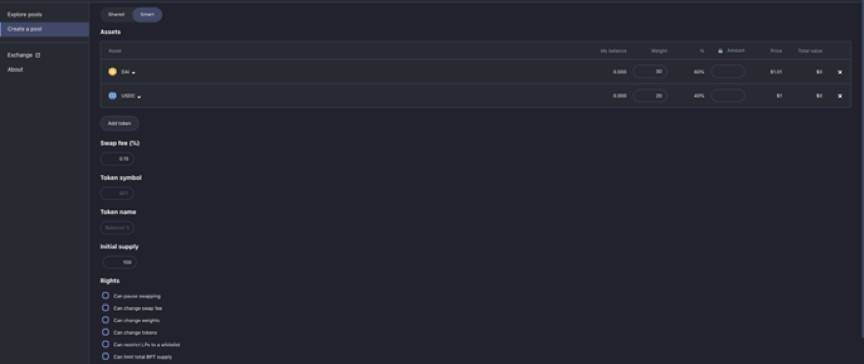
Task: Toggle the Can change weights right
Action: [105, 320]
